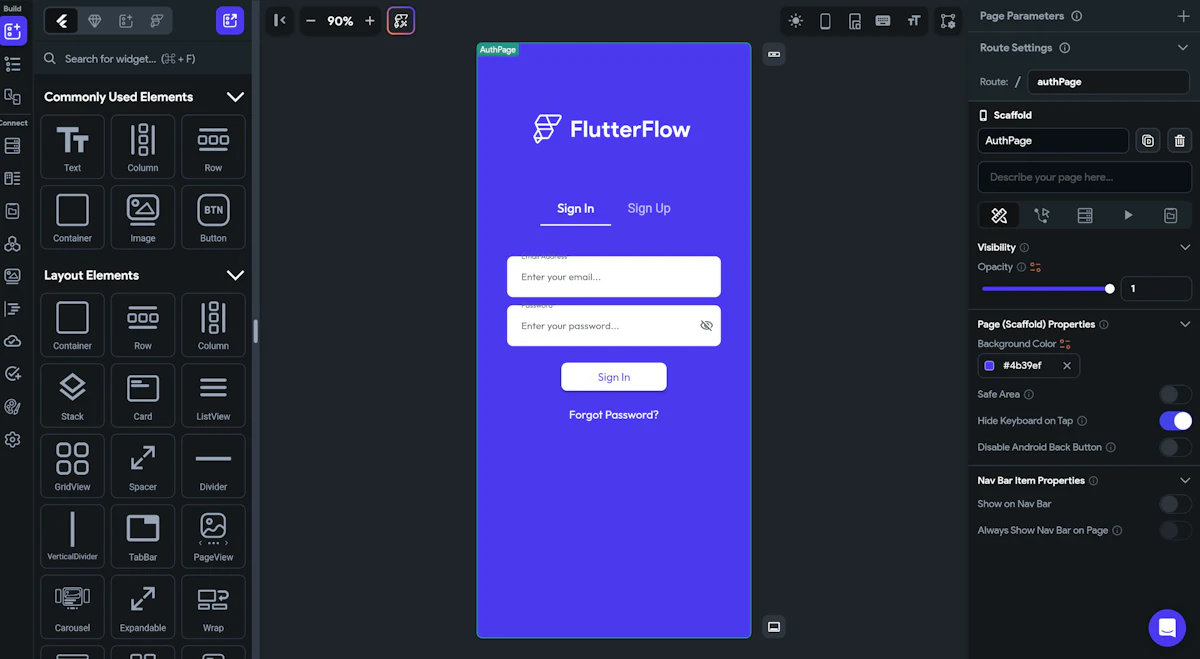The width and height of the screenshot is (1200, 659).
Task: Show the keyboard preview icon
Action: [x=883, y=21]
